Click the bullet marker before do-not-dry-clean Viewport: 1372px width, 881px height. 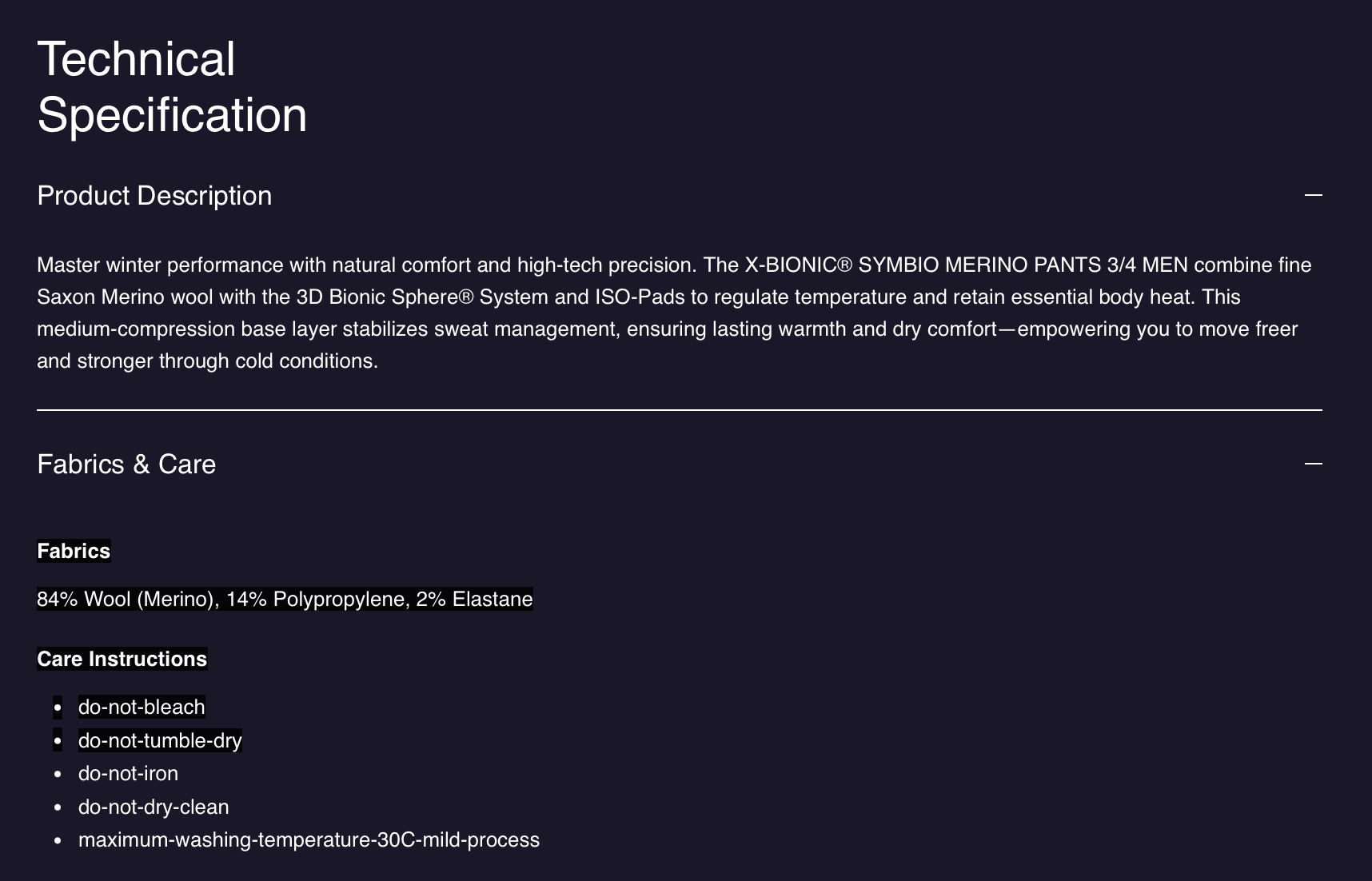pos(58,807)
